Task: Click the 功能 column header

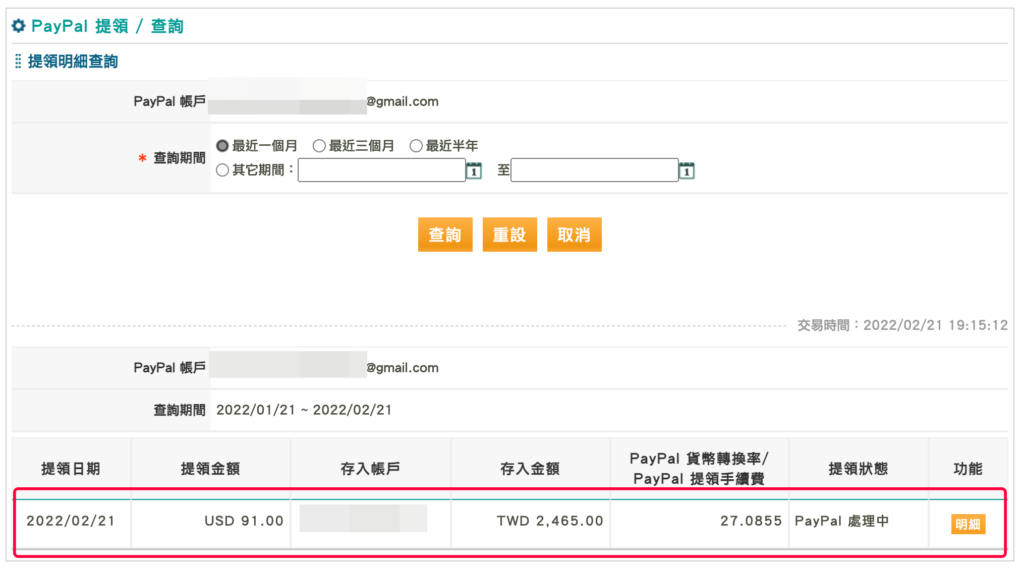Action: pyautogui.click(x=968, y=469)
